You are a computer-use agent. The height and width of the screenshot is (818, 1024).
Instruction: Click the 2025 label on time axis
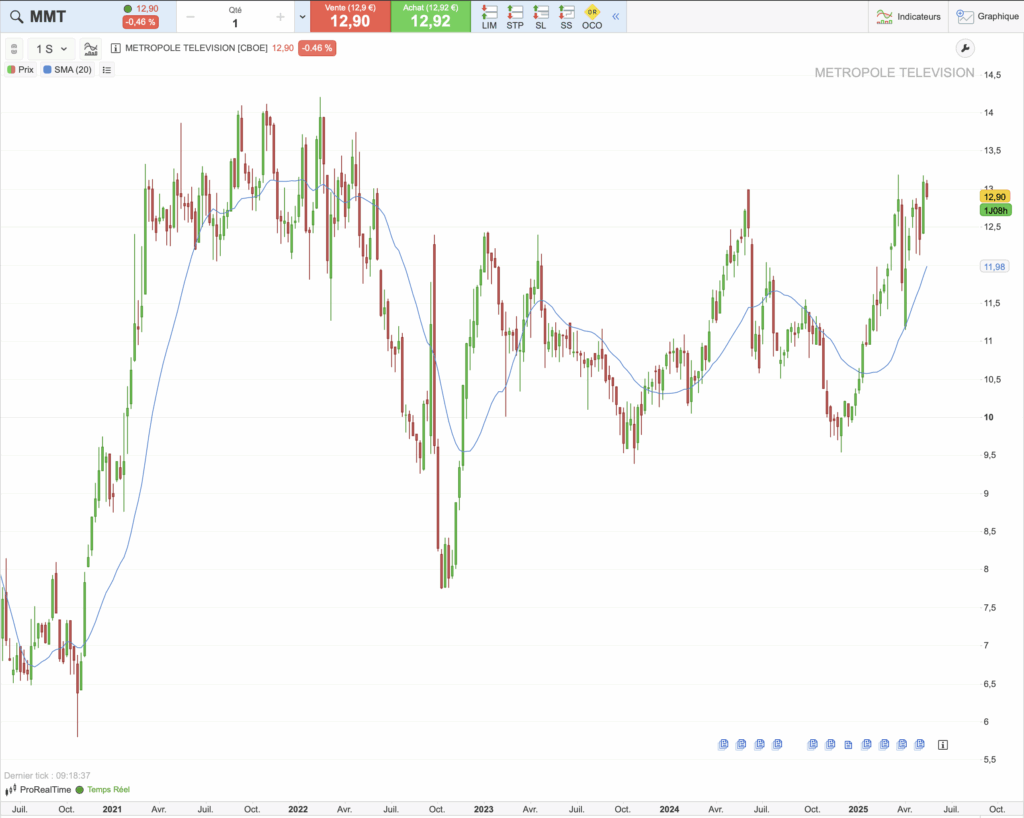point(858,810)
